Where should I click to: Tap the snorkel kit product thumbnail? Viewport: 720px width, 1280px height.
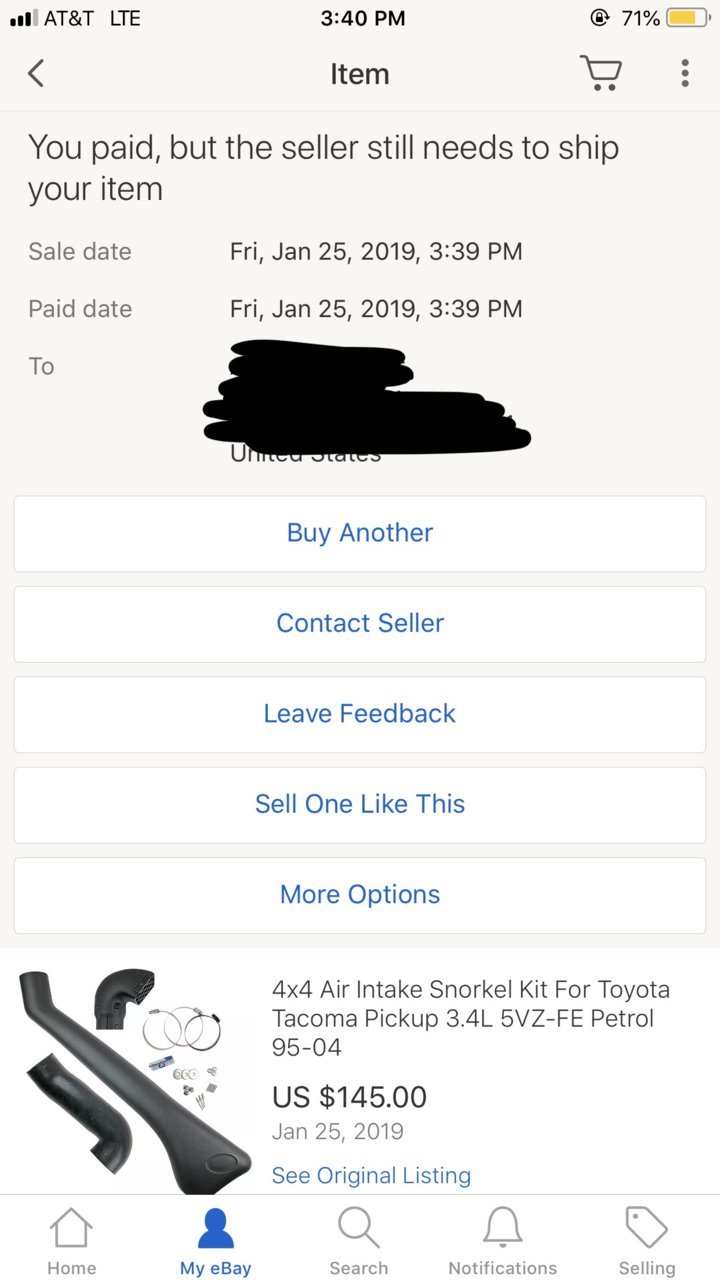click(136, 1080)
